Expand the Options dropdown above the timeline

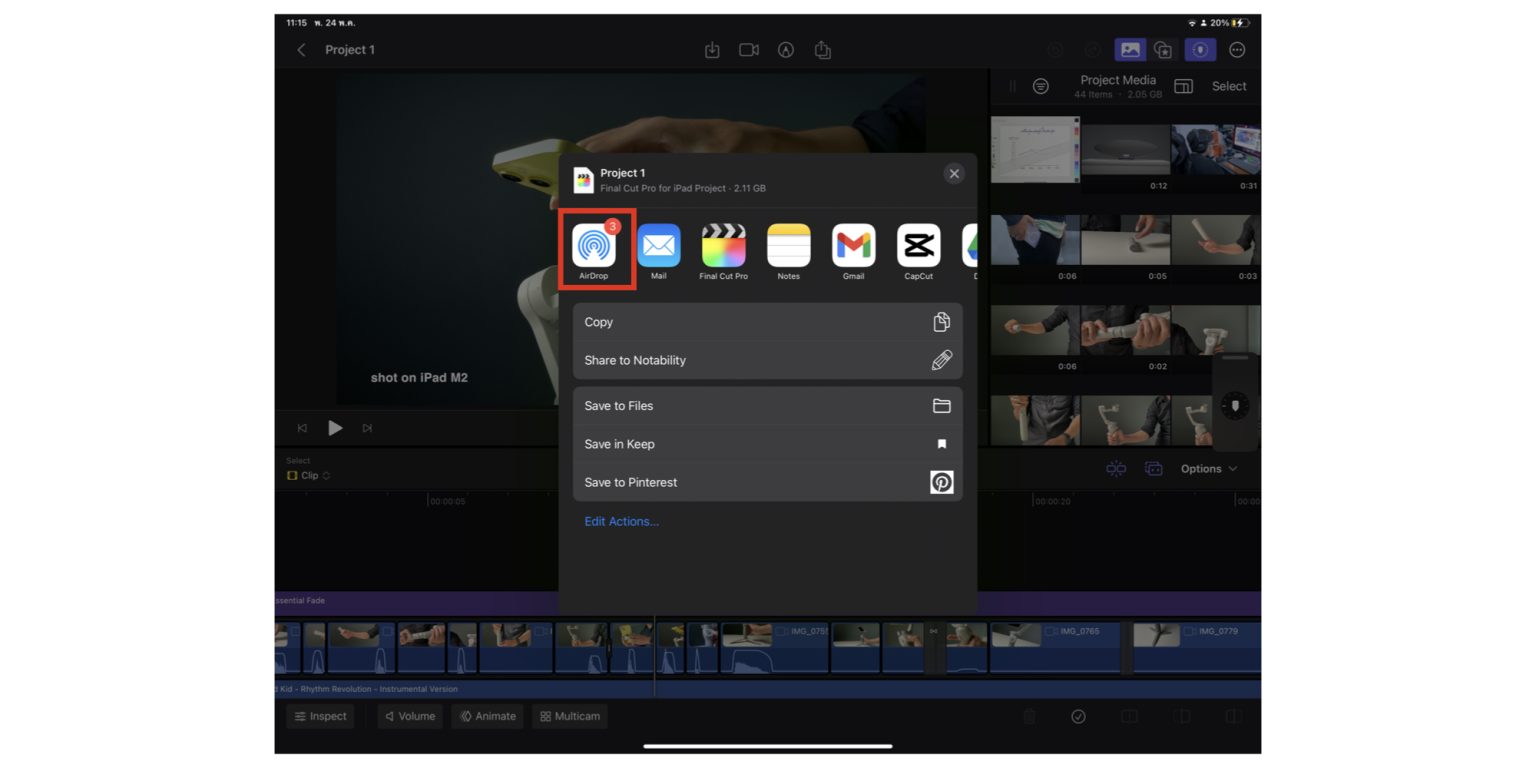[x=1208, y=468]
